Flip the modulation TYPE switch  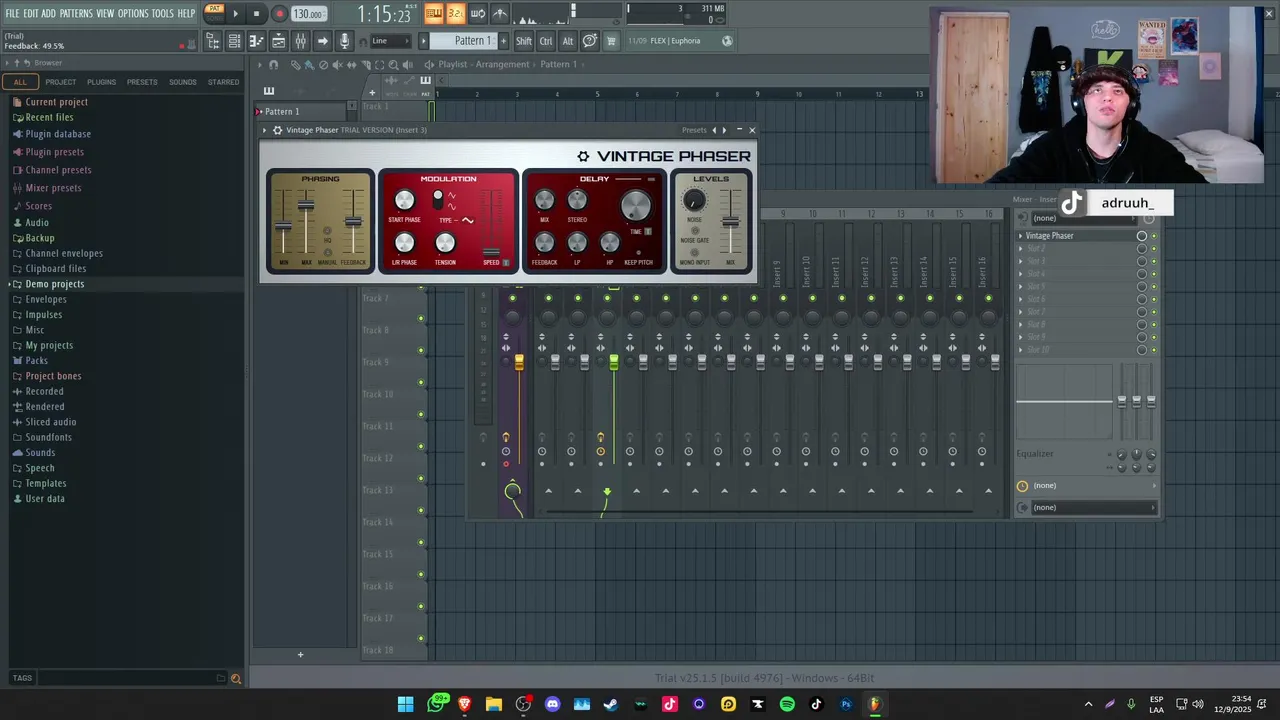coord(438,199)
